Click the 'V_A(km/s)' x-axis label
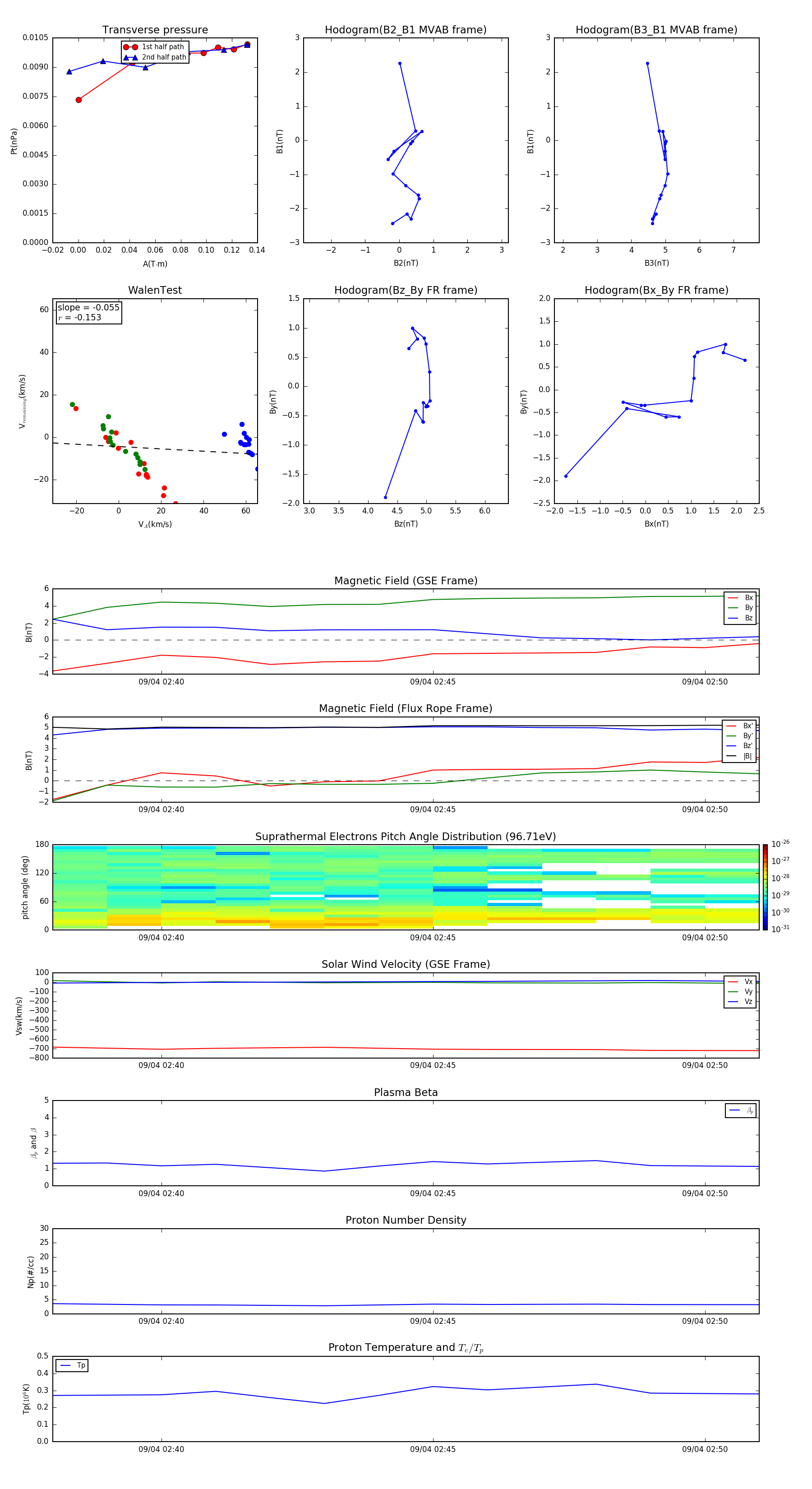 (x=155, y=524)
